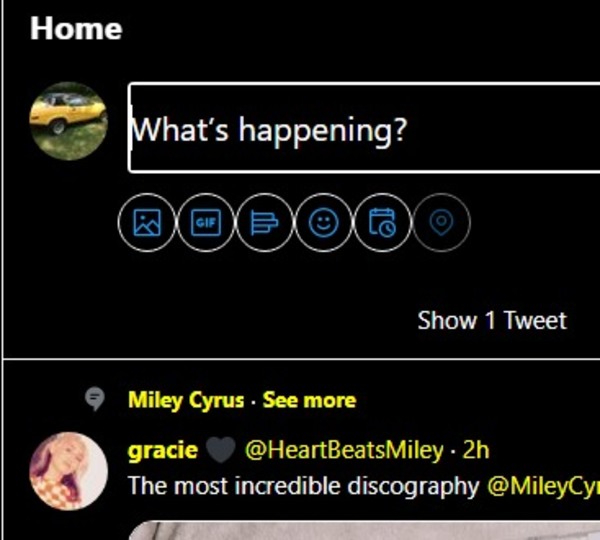Open the tweet via its 2h timestamp

click(x=476, y=451)
